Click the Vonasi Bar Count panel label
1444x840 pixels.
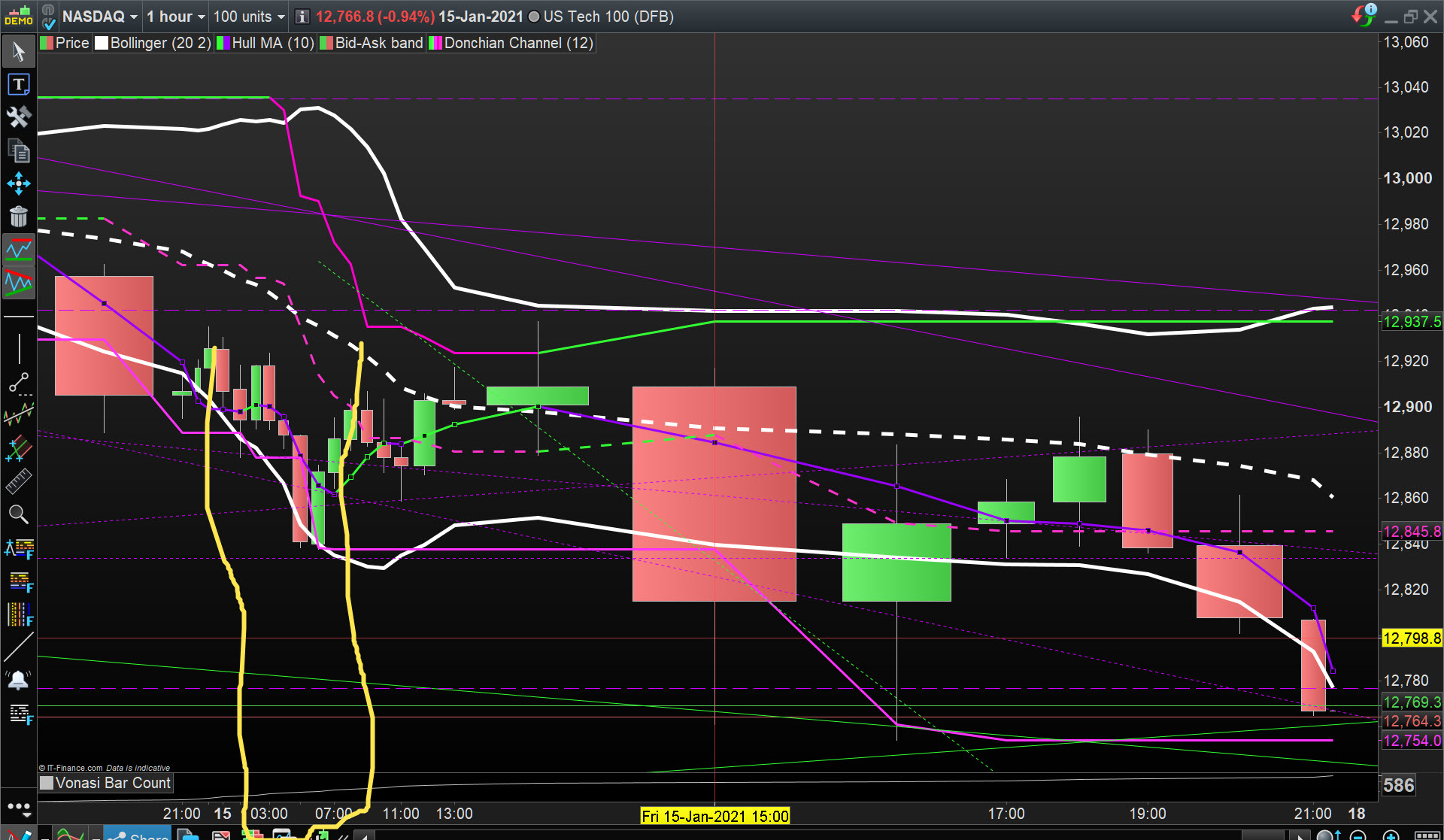pyautogui.click(x=113, y=783)
